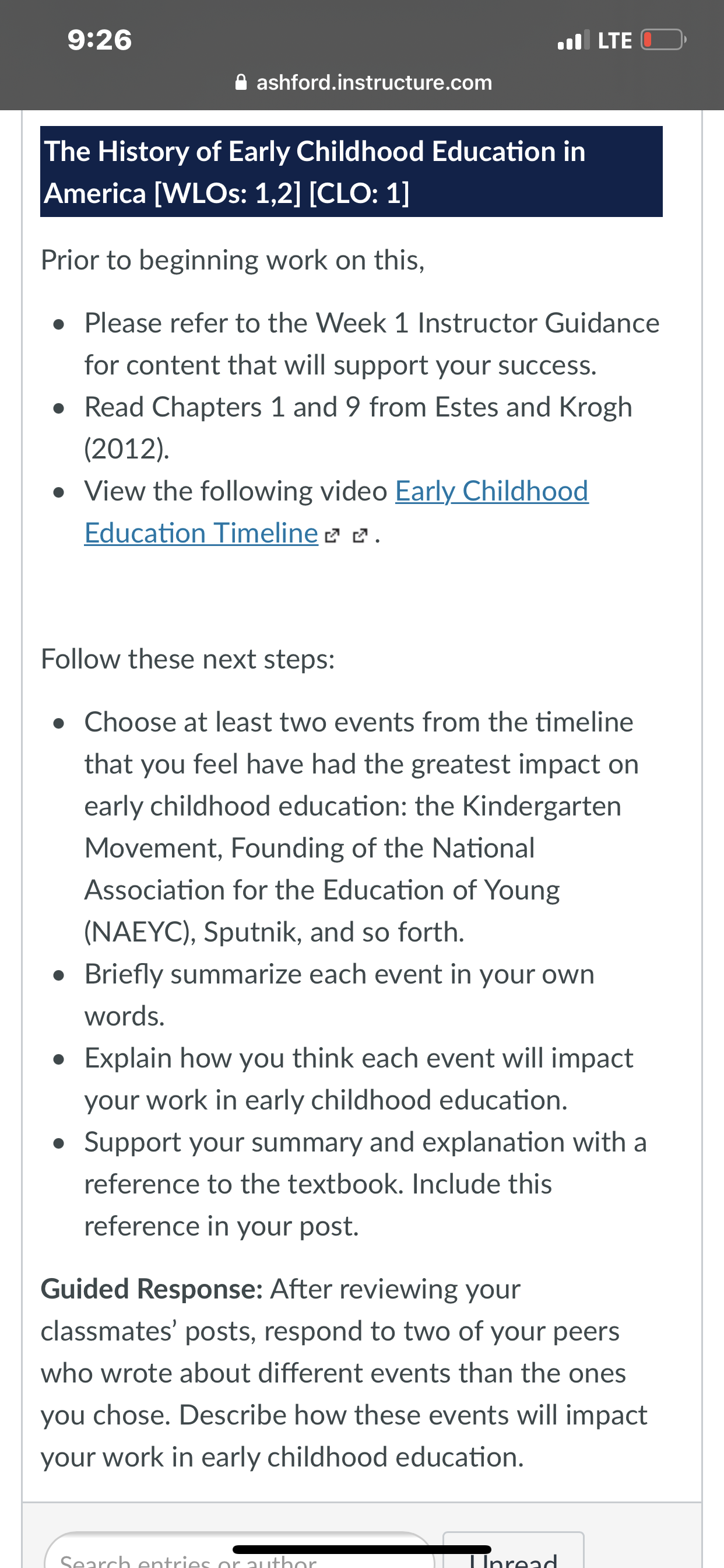724x1568 pixels.
Task: Click the second external-link icon after Timeline
Action: point(361,535)
